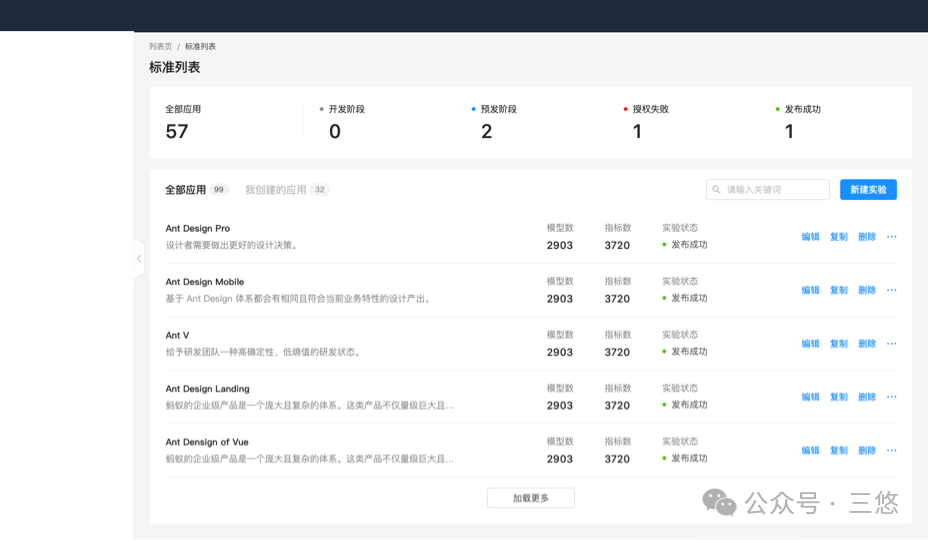Delete the Ant Densign of Vue entry
This screenshot has height=540, width=928.
867,450
